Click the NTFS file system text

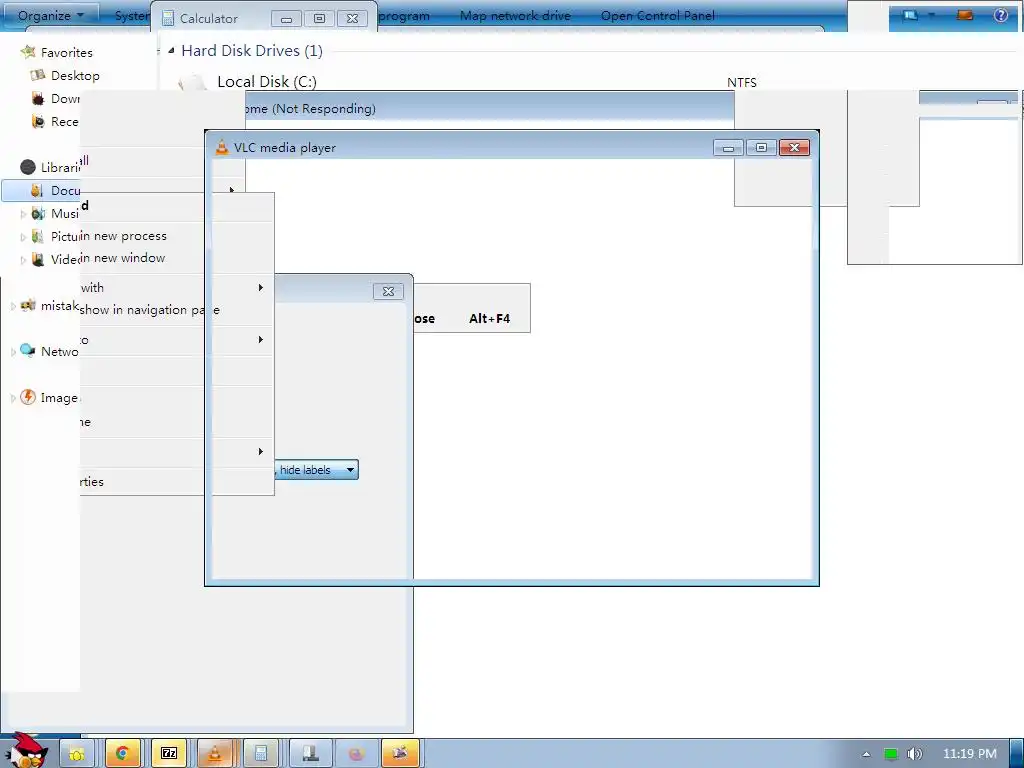(x=742, y=82)
